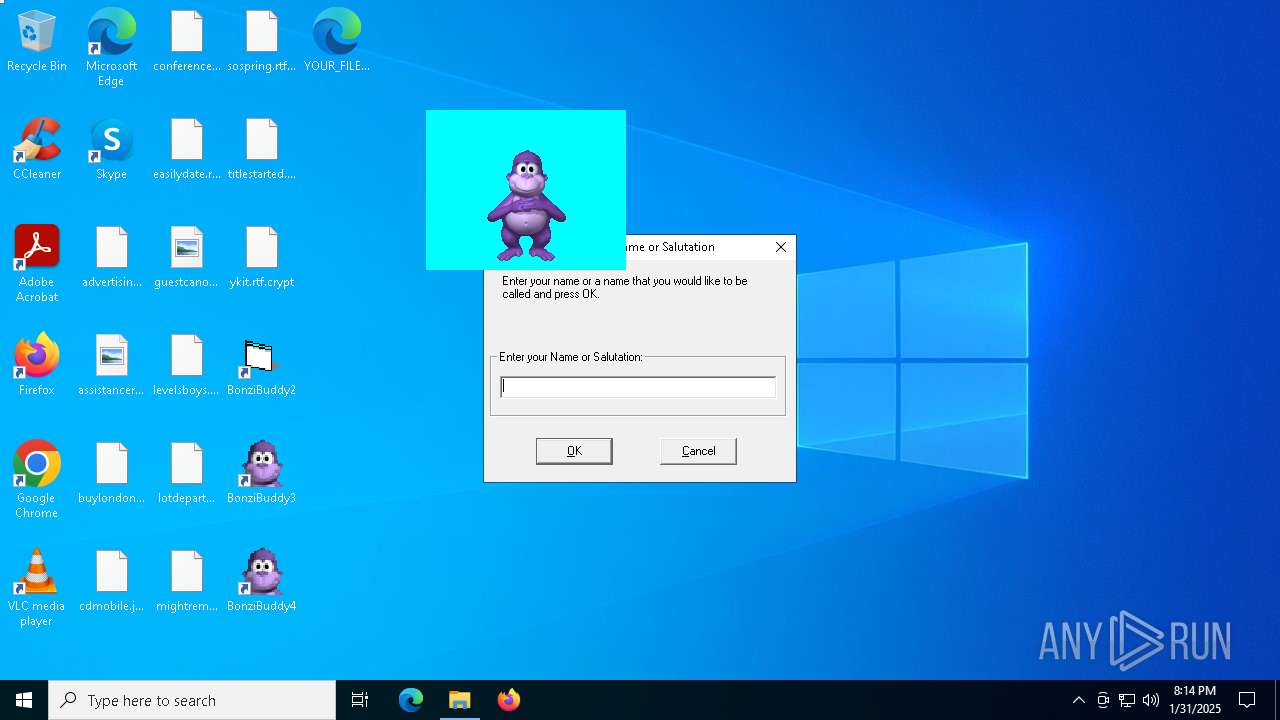
Task: Select the advertisin file icon
Action: coord(112,258)
